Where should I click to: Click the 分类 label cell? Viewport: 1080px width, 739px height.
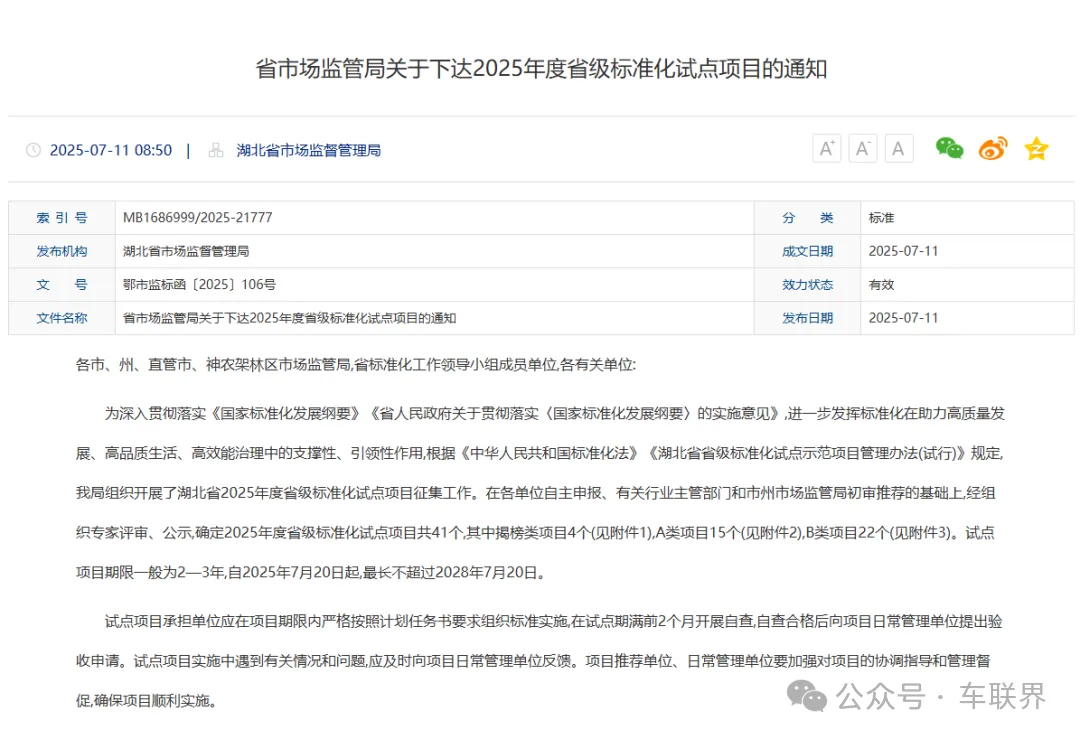(807, 218)
